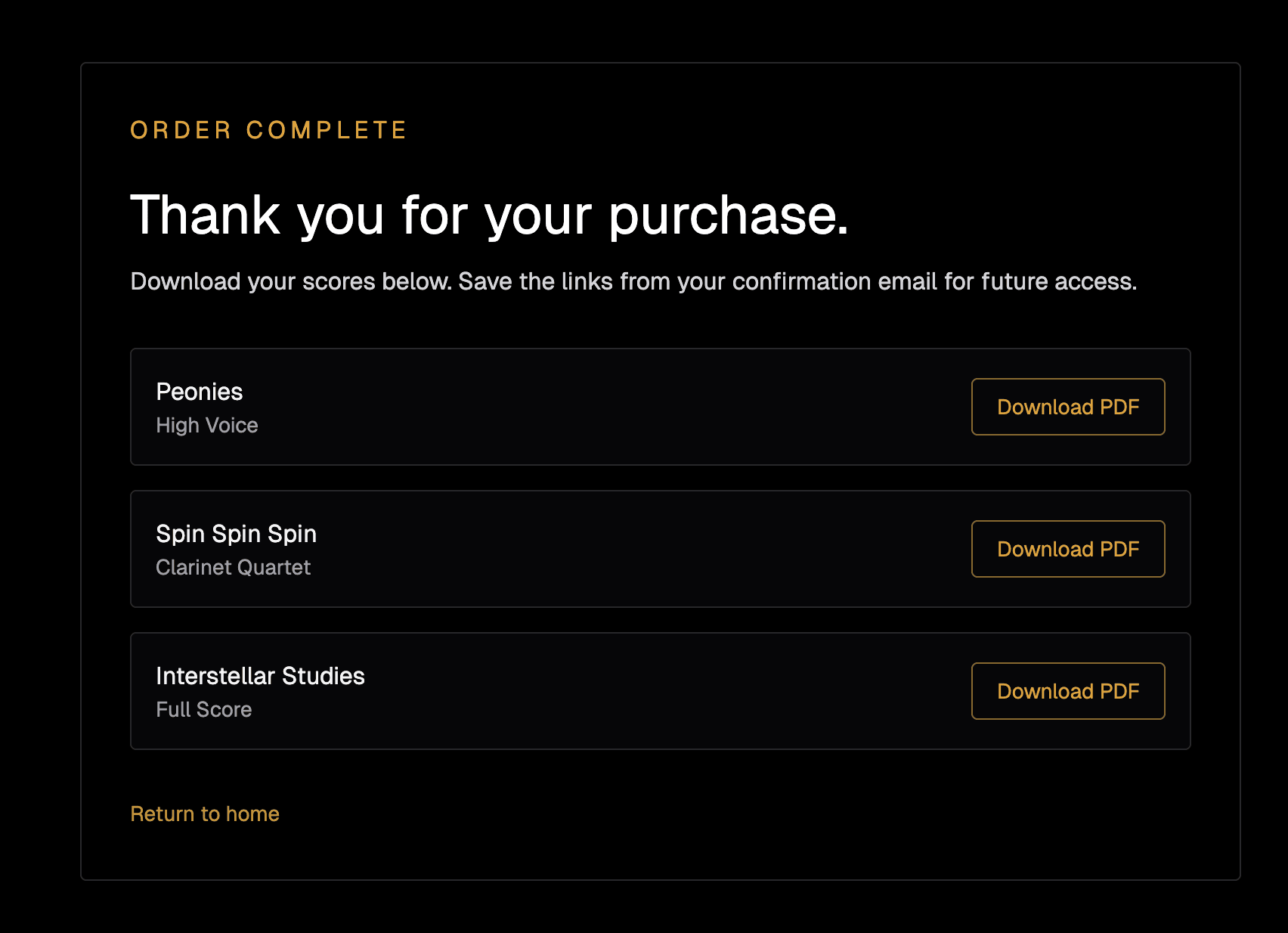Select the Interstellar Studies title text
Viewport: 1288px width, 933px height.
click(x=260, y=676)
